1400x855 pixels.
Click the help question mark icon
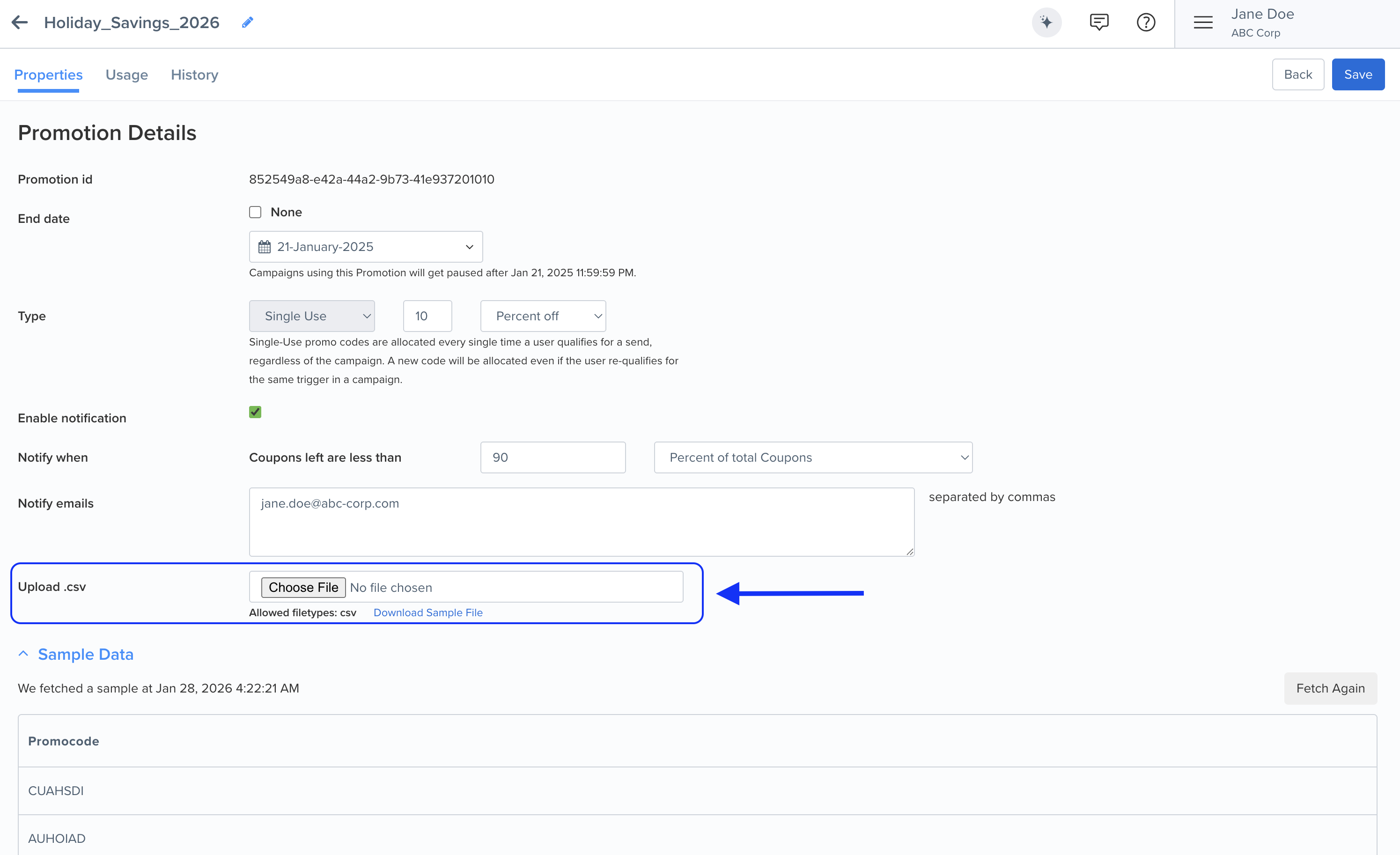1145,22
